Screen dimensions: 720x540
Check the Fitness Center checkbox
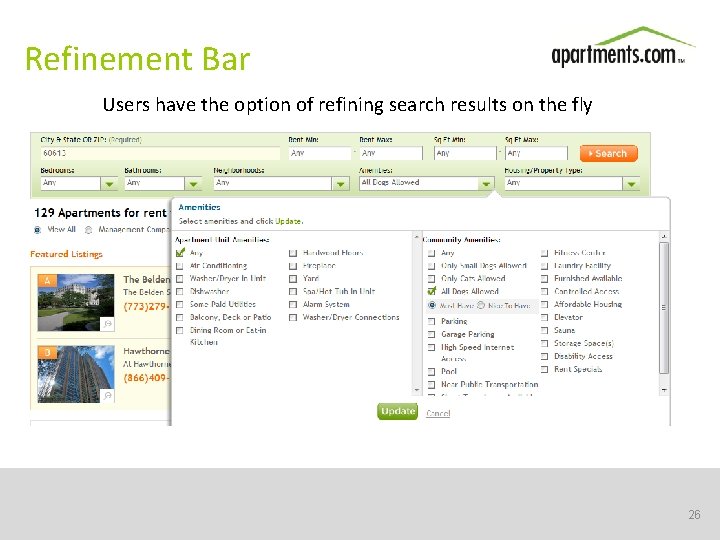point(545,253)
